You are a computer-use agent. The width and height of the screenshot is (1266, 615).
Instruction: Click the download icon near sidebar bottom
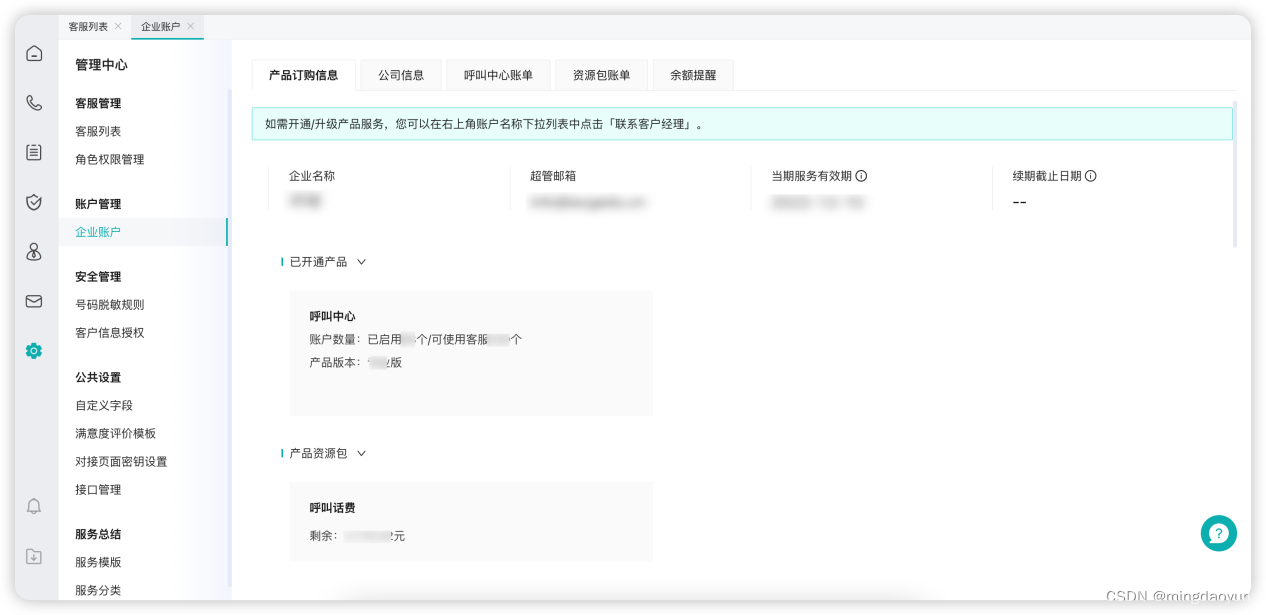(34, 556)
